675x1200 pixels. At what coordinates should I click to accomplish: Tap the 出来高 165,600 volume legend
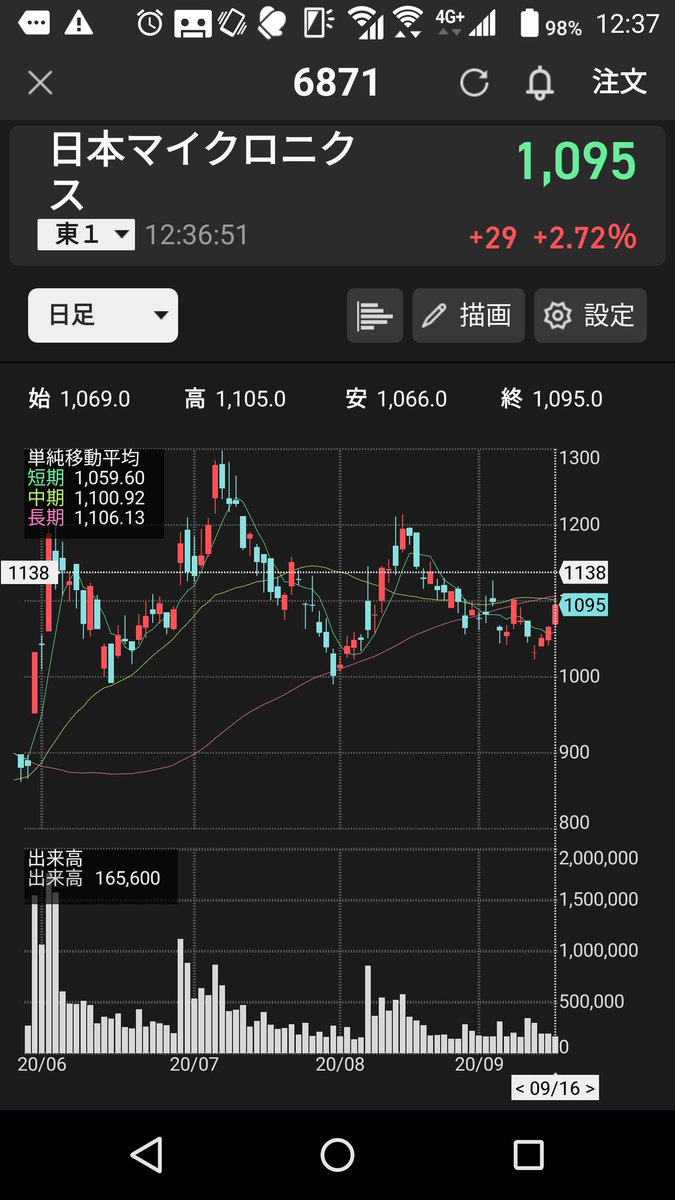pos(94,879)
